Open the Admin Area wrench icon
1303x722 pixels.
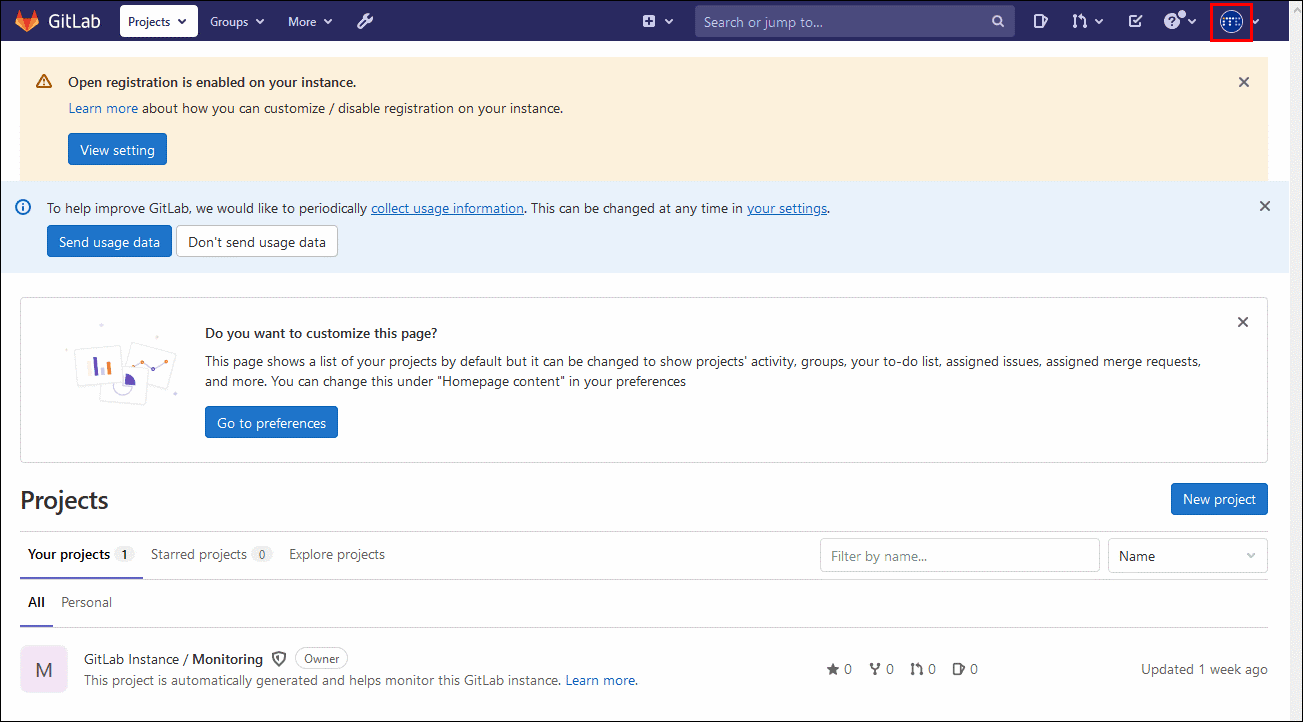pos(365,21)
